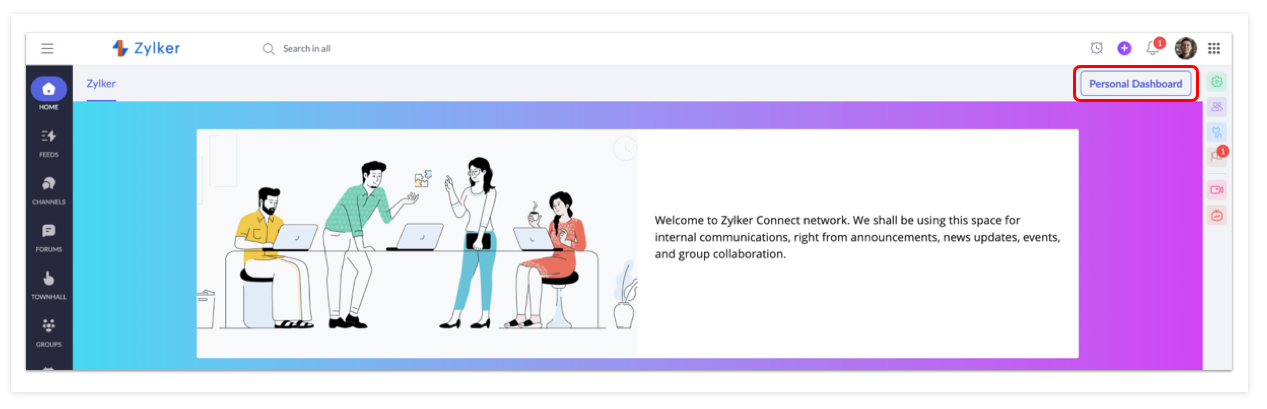Open the user profile avatar
The image size is (1267, 409).
coord(1186,48)
